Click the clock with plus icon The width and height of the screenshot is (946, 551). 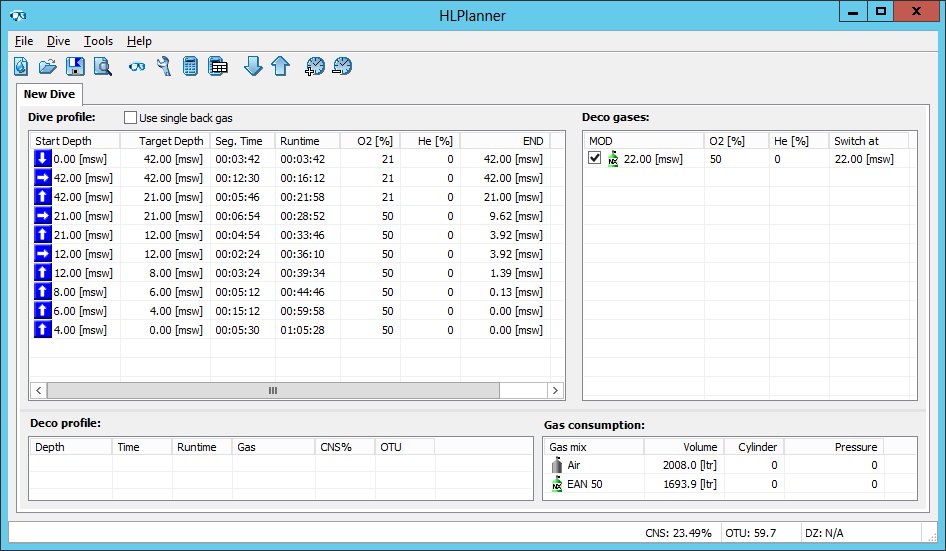point(315,67)
